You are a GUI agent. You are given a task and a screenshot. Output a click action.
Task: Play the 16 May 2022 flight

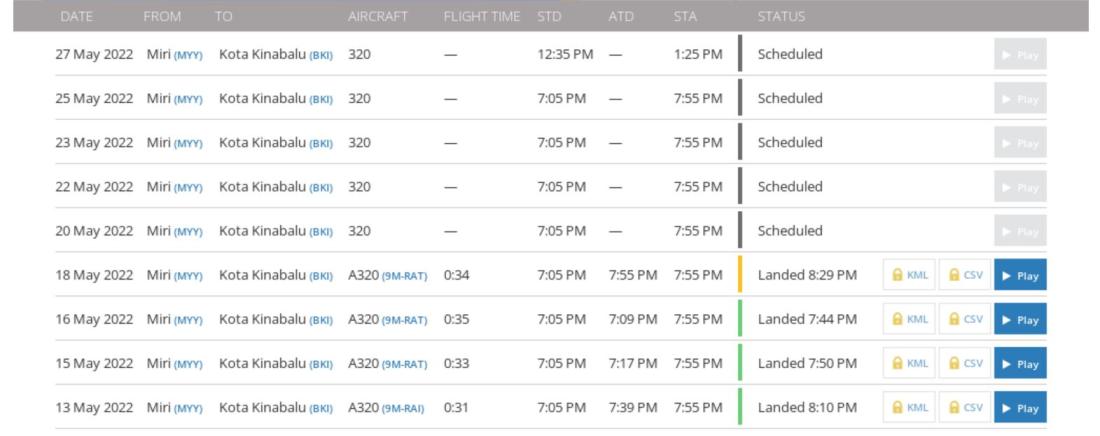point(1020,319)
